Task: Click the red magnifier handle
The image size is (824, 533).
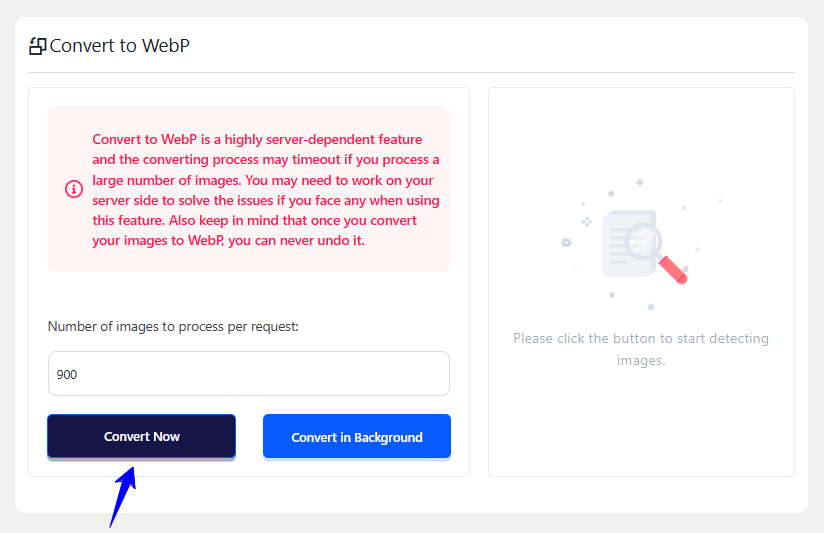Action: [x=675, y=270]
